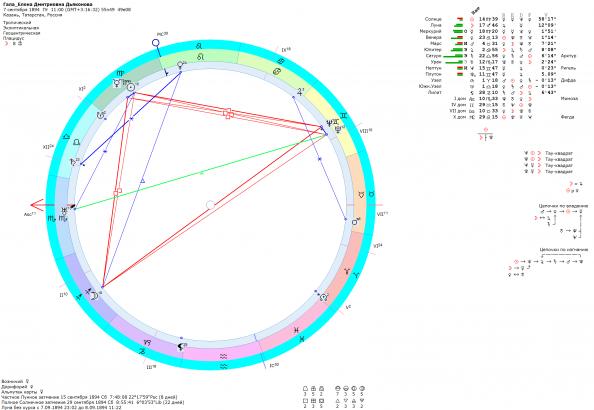594x410 pixels.
Task: Click the MC circle marker atop the wheel
Action: coord(156,42)
